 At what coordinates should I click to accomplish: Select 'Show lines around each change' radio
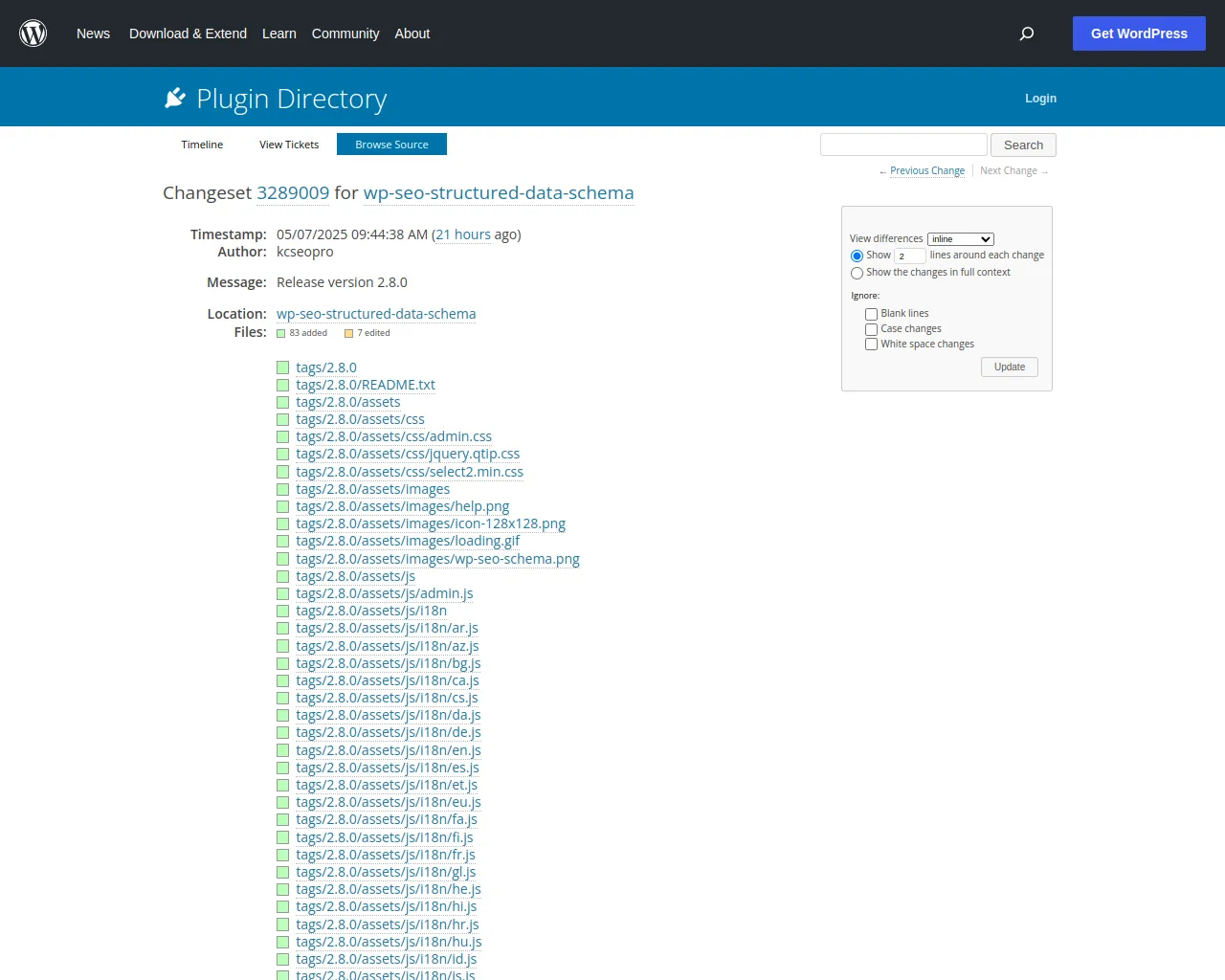tap(857, 256)
